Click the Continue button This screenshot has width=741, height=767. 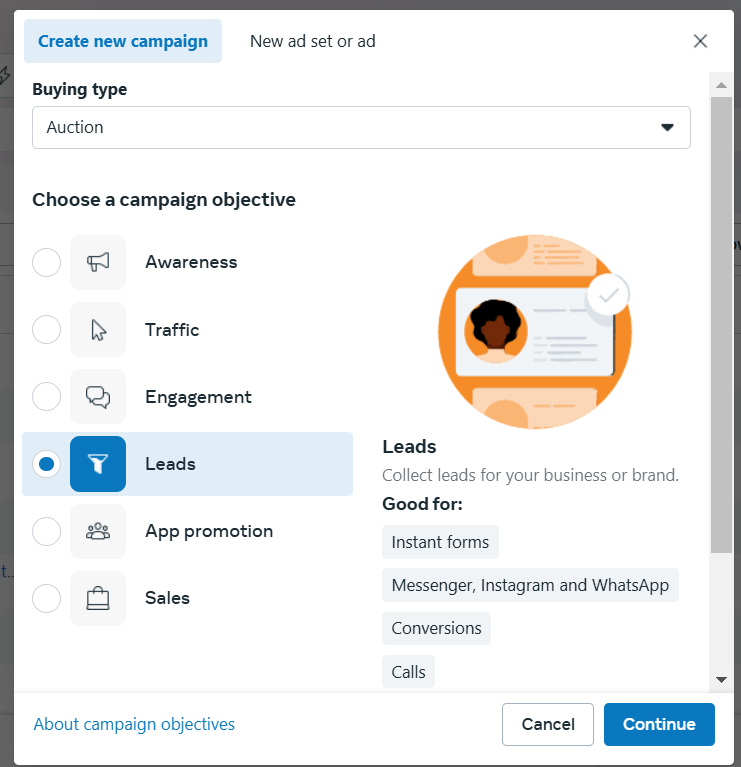659,724
